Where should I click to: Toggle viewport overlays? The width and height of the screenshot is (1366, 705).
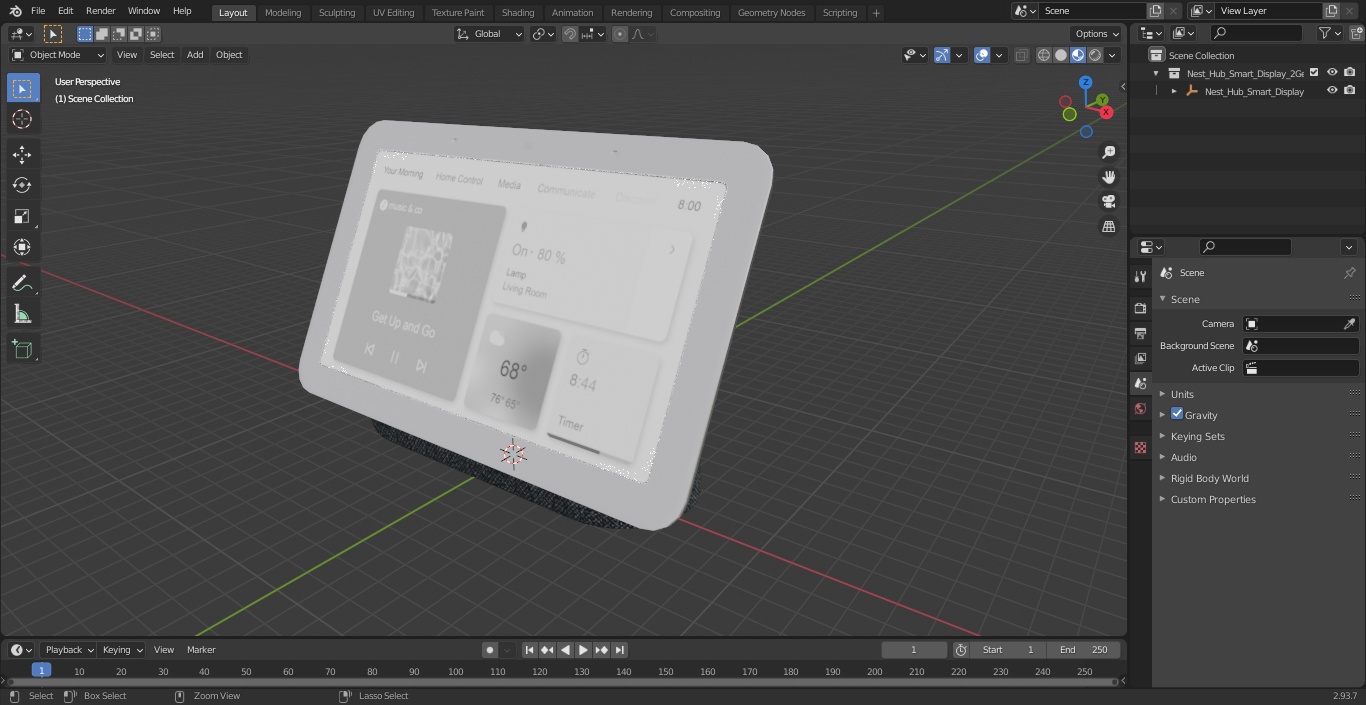[x=982, y=55]
